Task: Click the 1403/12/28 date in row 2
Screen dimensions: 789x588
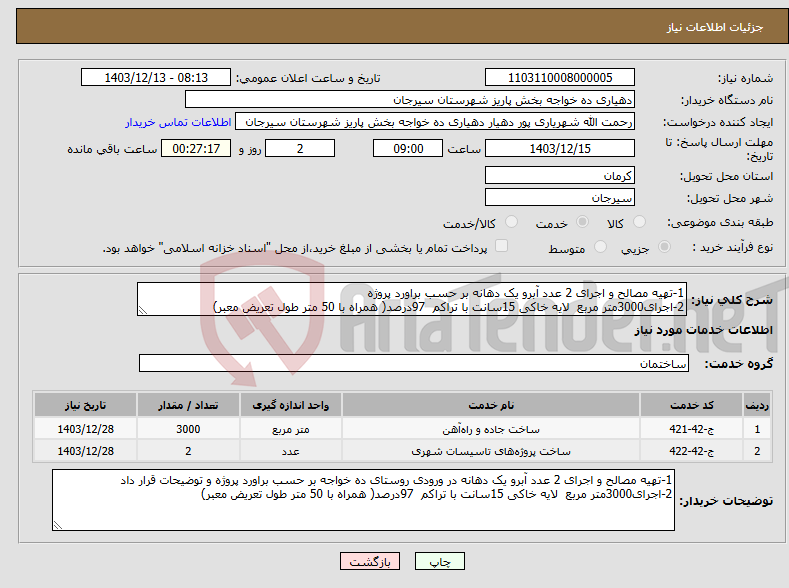Action: (86, 451)
